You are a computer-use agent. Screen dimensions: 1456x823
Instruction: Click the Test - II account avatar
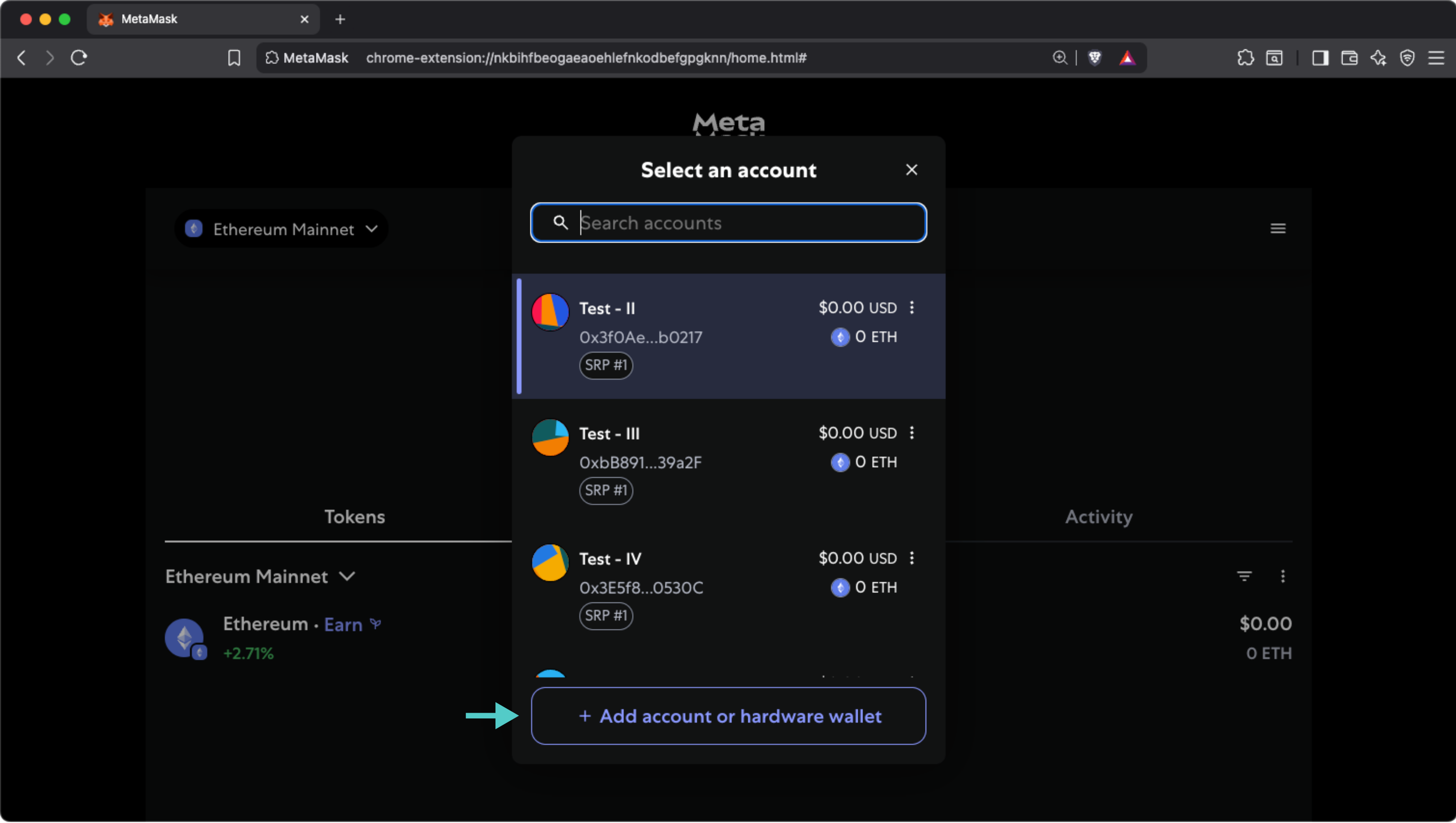pos(550,312)
